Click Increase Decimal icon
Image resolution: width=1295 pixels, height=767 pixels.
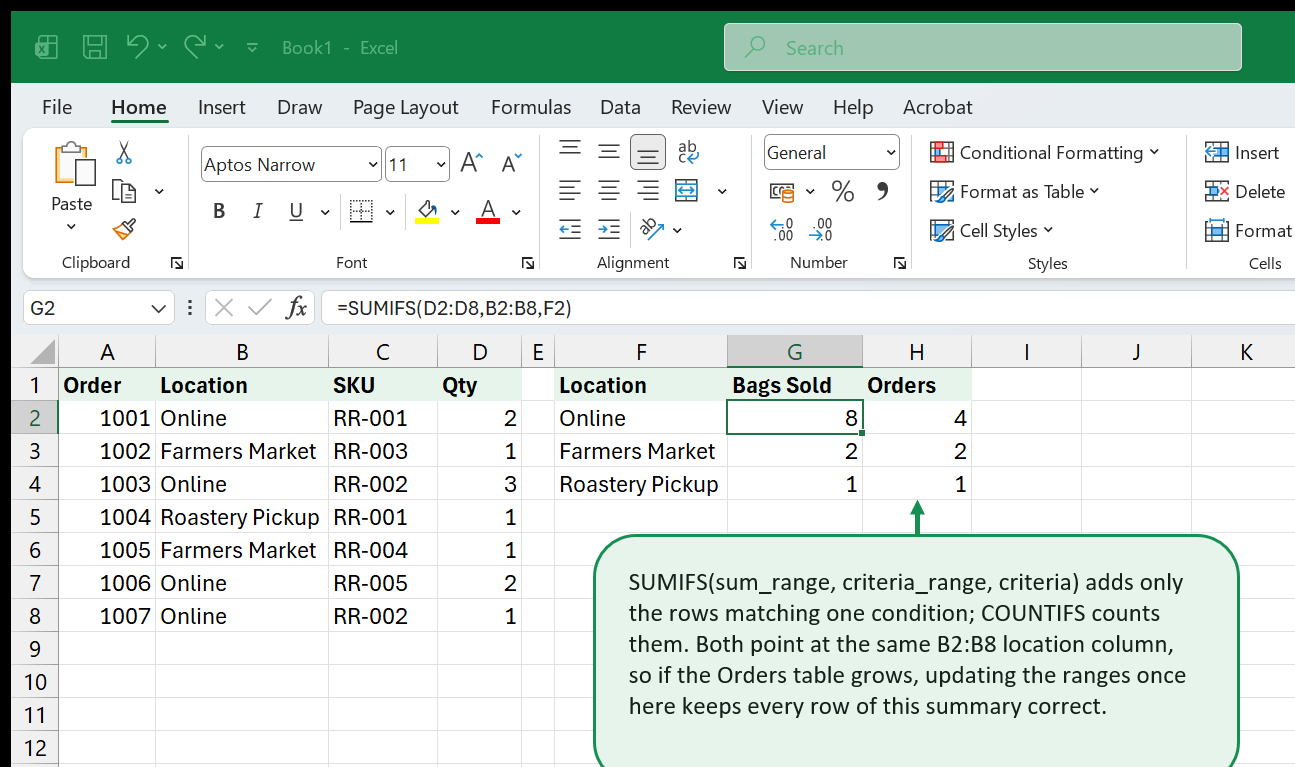pyautogui.click(x=782, y=230)
